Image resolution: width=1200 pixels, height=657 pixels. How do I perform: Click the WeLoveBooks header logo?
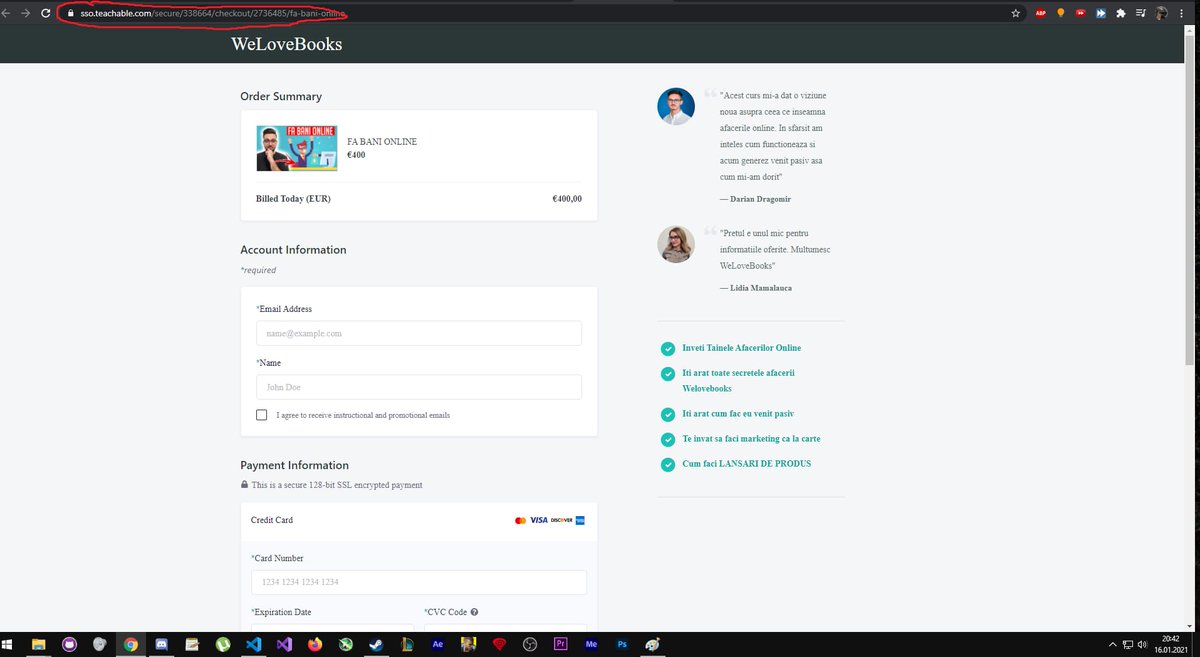pos(286,44)
